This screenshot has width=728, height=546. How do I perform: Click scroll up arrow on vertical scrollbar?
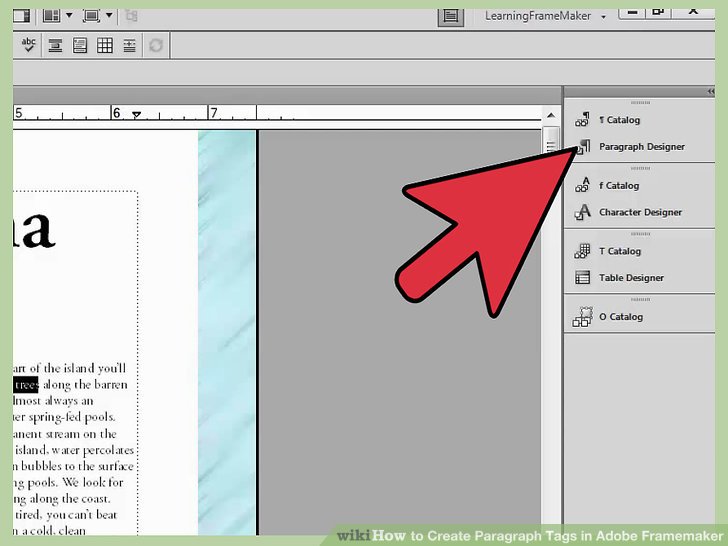tap(550, 112)
